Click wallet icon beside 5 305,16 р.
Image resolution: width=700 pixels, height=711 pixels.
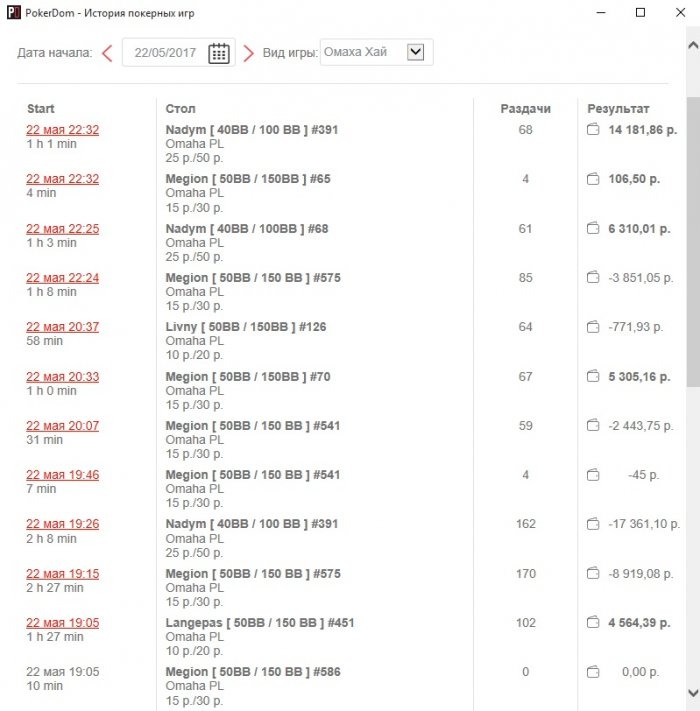pos(593,376)
